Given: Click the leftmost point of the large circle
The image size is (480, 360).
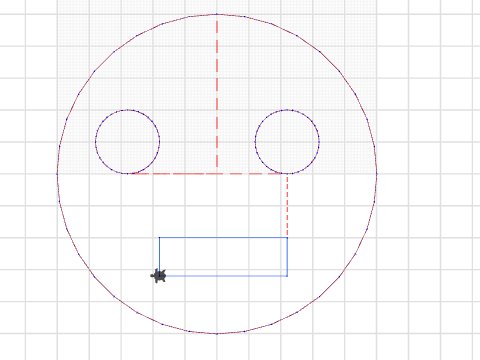Looking at the screenshot, I should coord(57,174).
